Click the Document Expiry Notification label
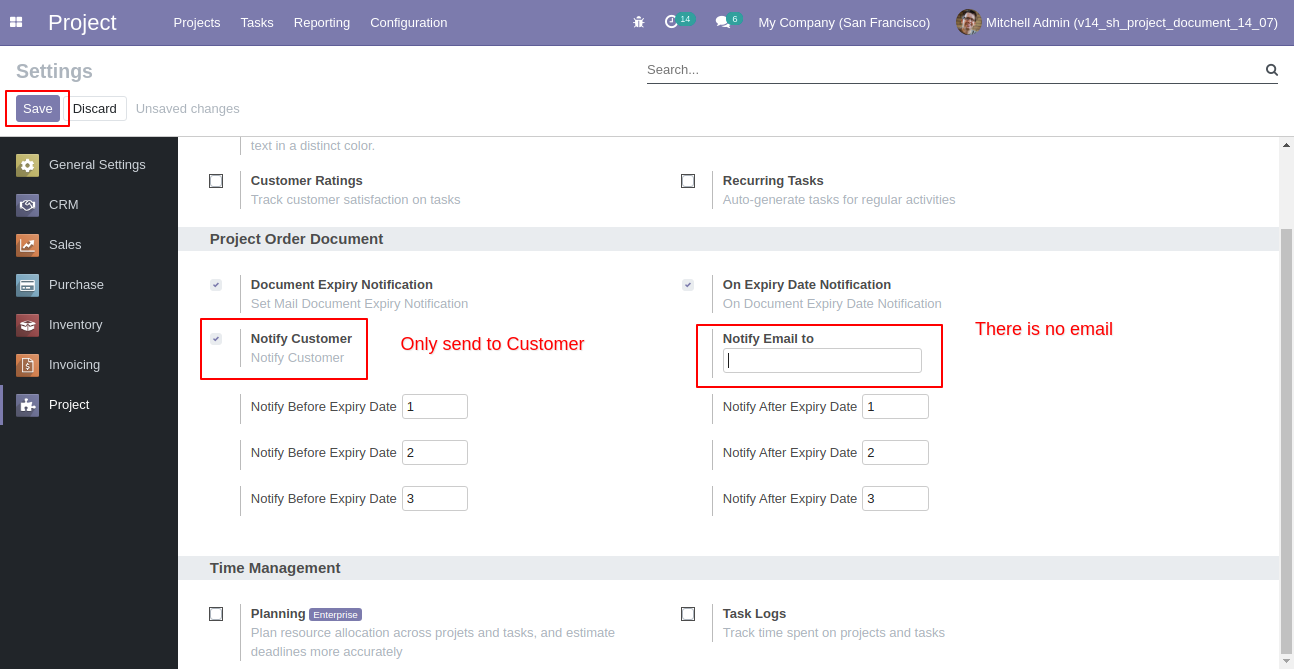Viewport: 1294px width, 669px height. tap(342, 285)
